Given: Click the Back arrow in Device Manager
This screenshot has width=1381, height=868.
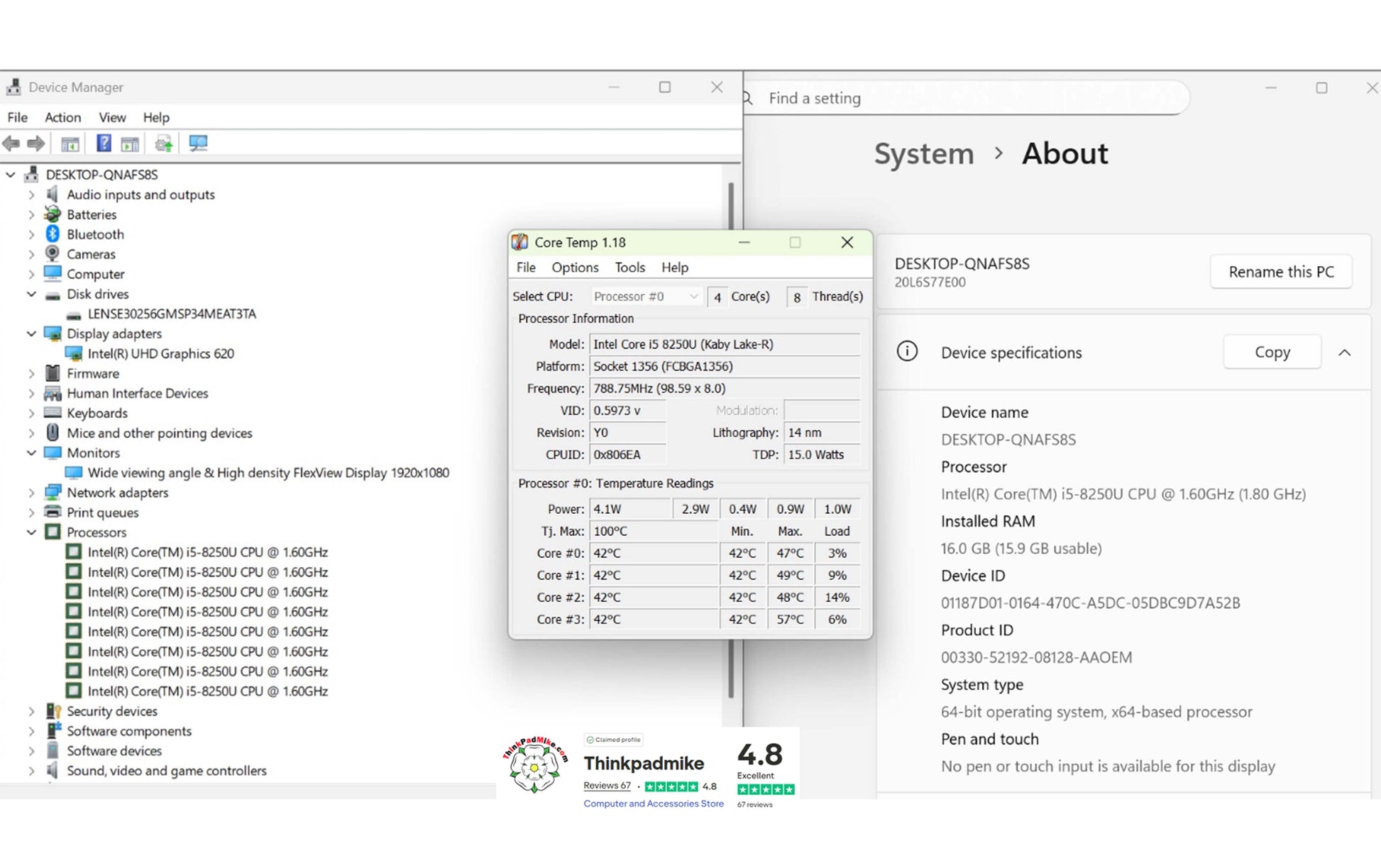Looking at the screenshot, I should pos(12,143).
